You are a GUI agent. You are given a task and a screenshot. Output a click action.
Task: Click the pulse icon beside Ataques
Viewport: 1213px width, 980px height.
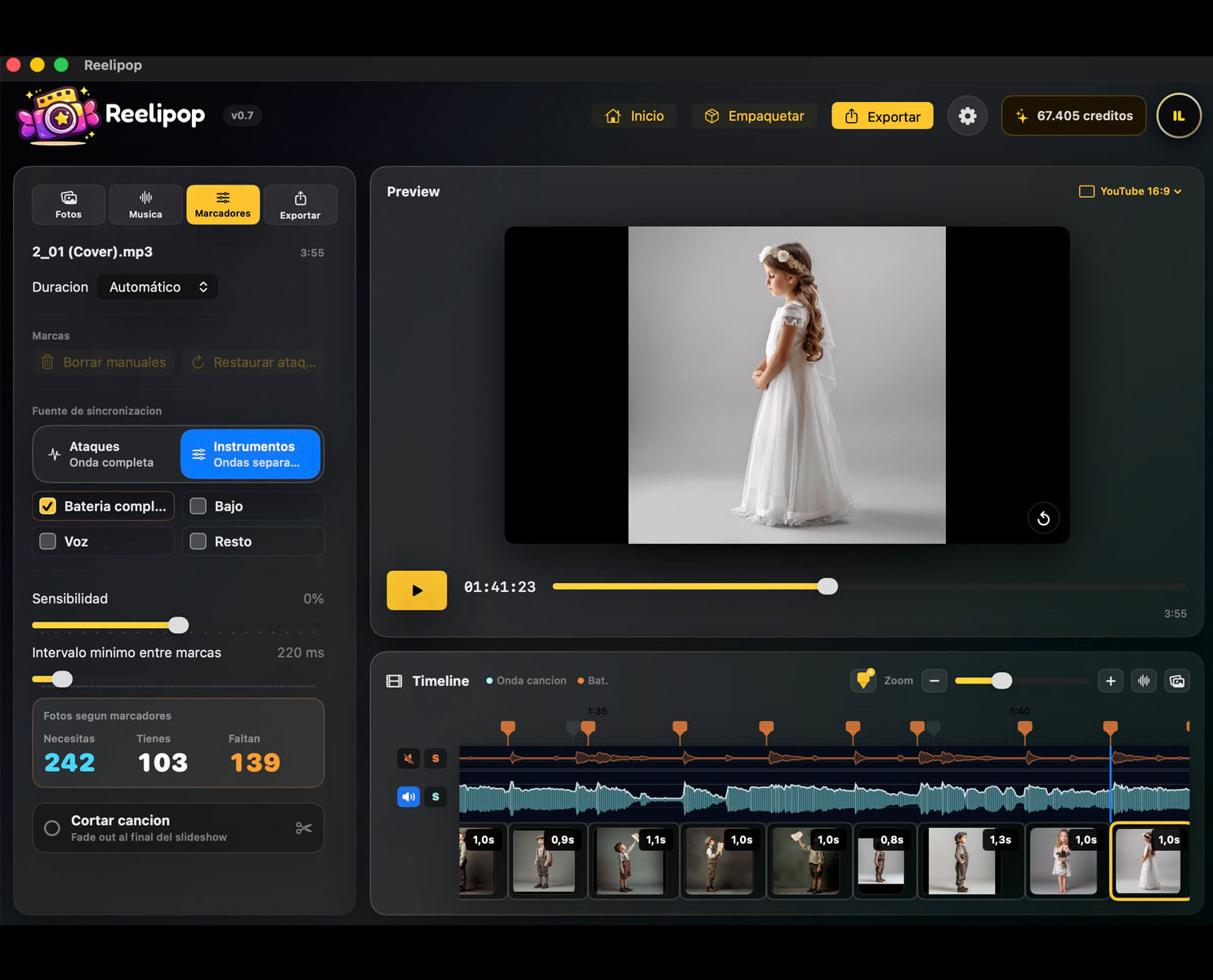(54, 454)
